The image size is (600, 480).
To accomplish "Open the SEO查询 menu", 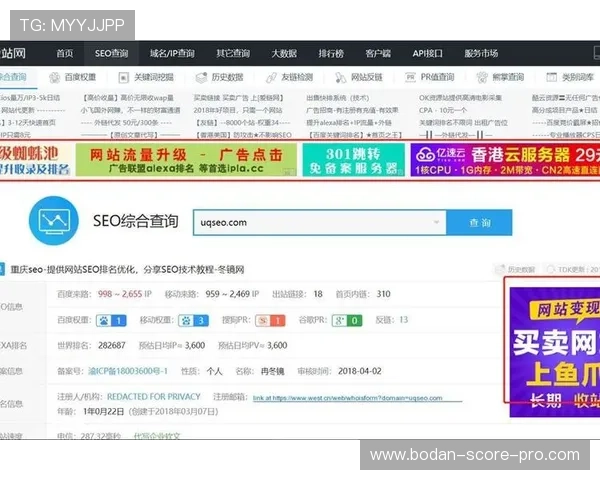I will [x=111, y=53].
